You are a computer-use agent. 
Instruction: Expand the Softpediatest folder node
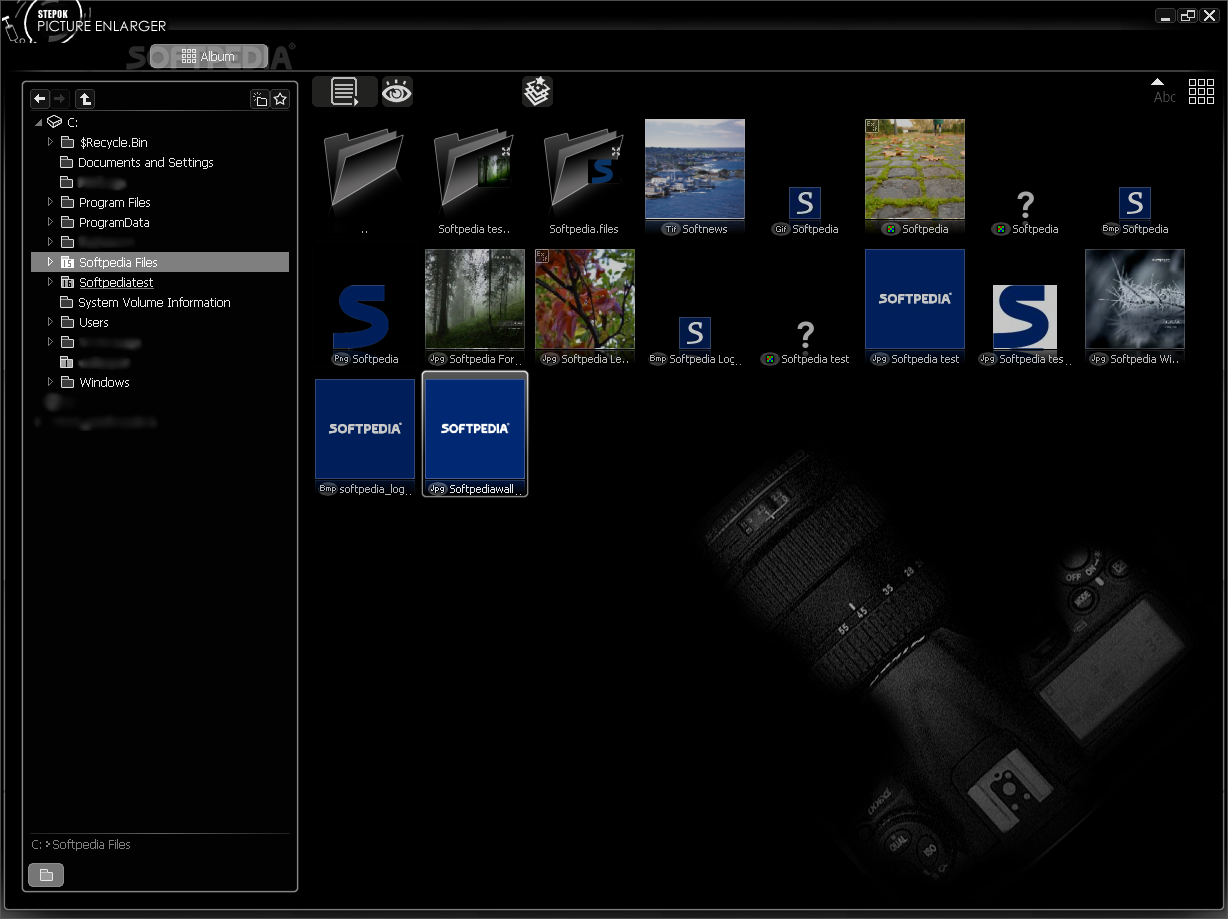pyautogui.click(x=51, y=282)
